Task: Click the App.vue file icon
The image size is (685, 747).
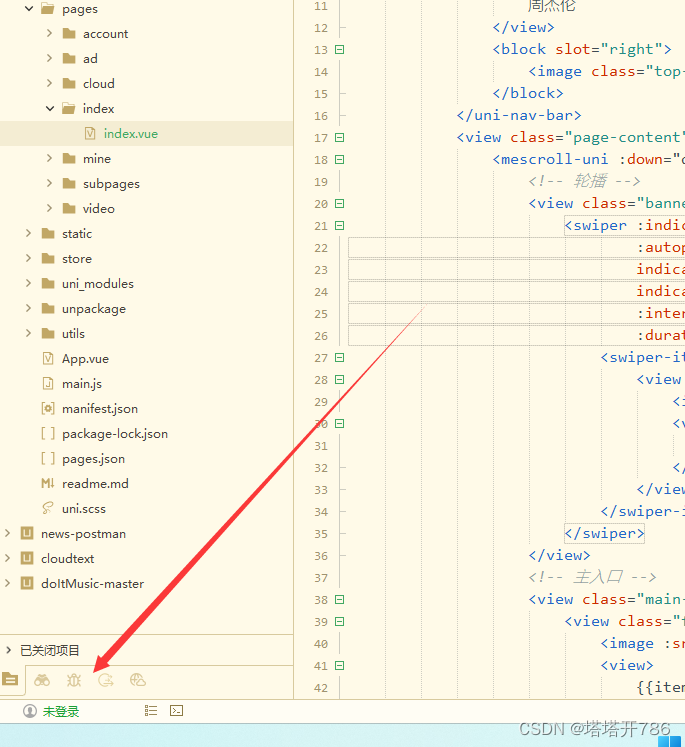Action: [x=48, y=358]
